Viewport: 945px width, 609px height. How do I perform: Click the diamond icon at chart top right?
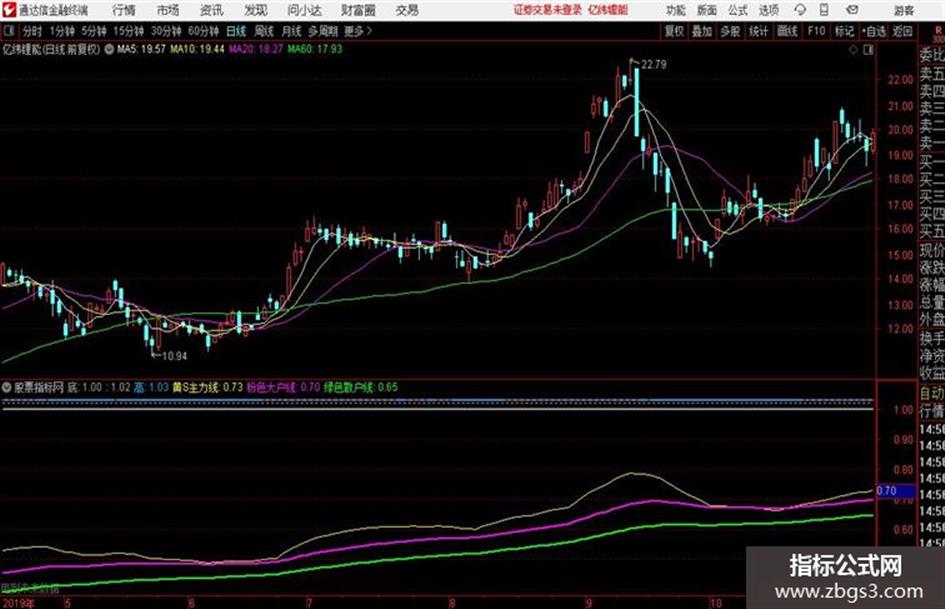click(853, 50)
